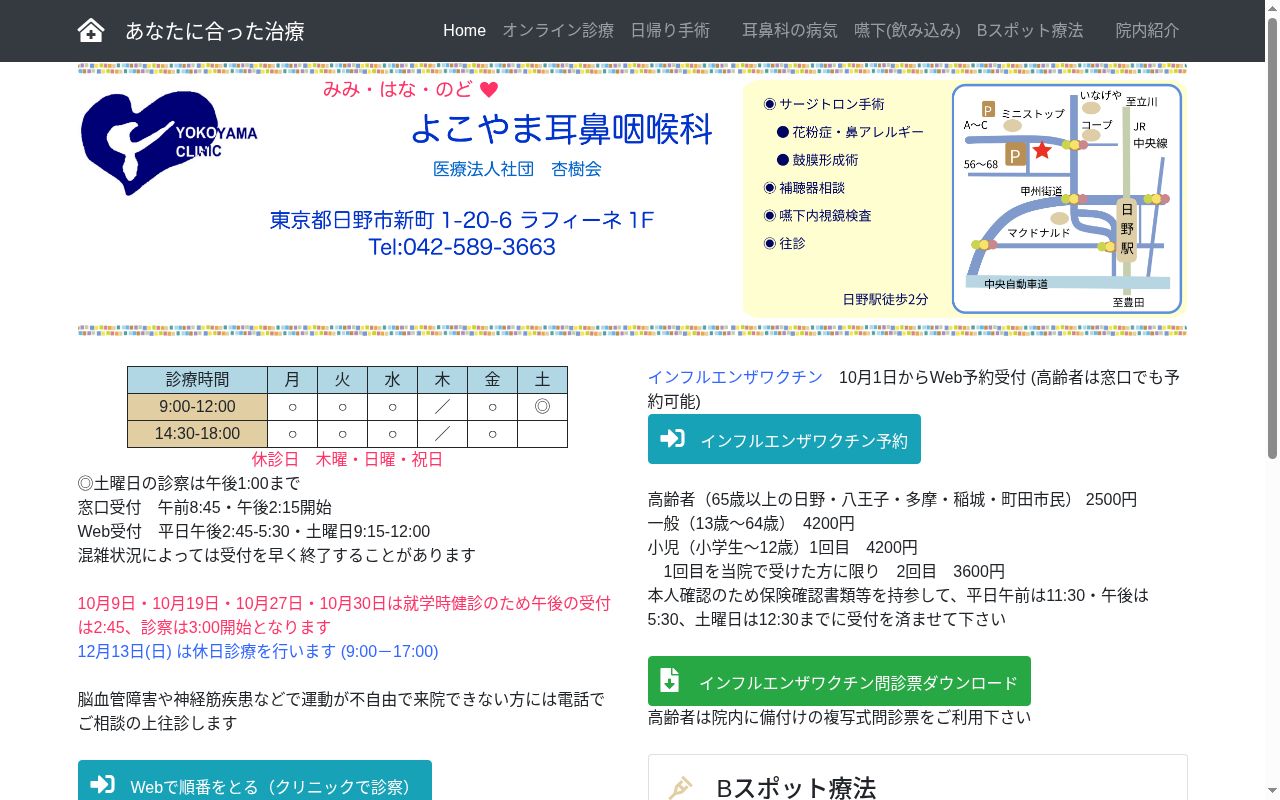
Task: Click the 診療時間 table header
Action: (x=197, y=380)
